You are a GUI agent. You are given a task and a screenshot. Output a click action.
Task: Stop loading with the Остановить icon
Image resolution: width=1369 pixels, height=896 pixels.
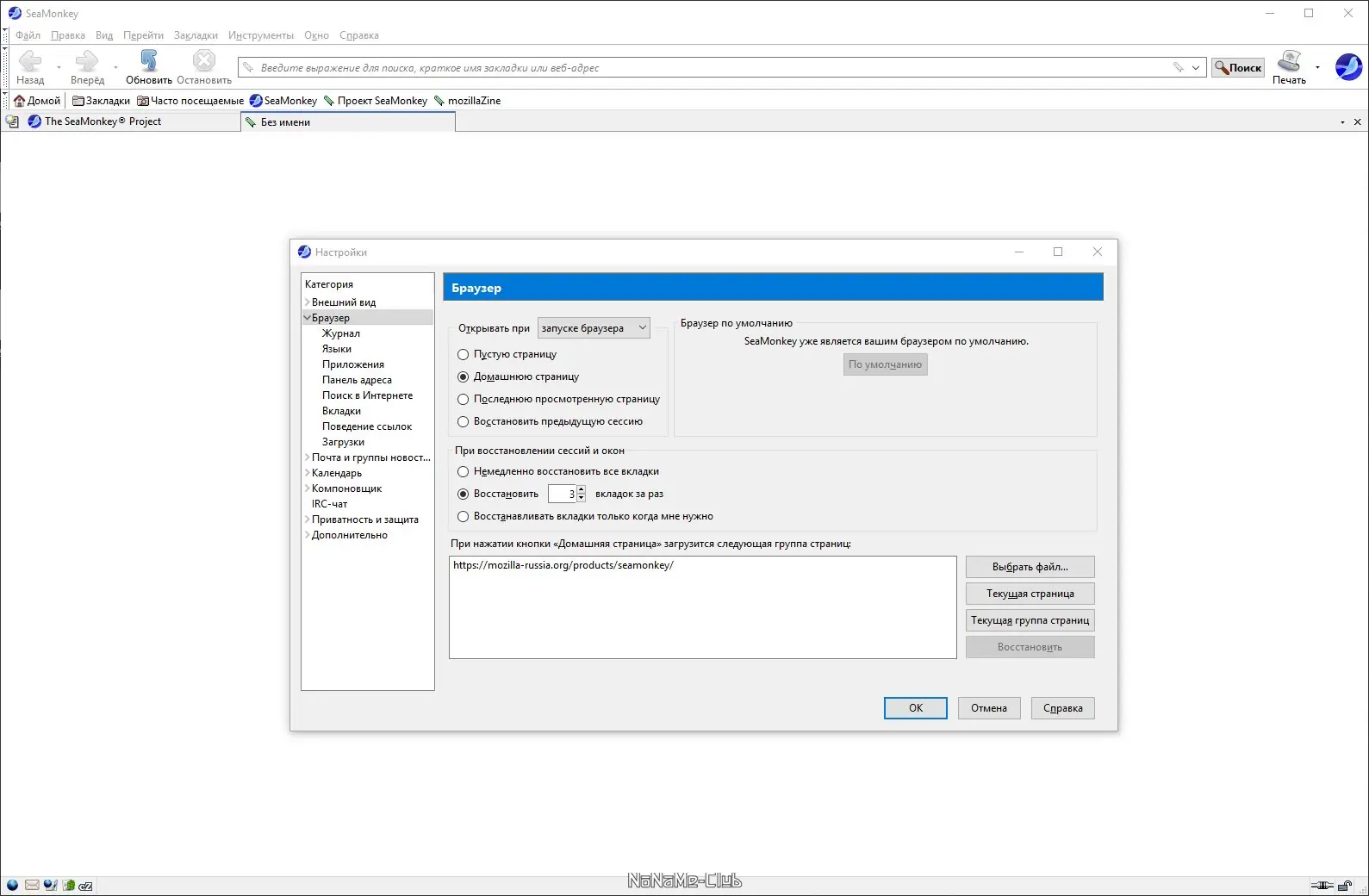point(204,60)
